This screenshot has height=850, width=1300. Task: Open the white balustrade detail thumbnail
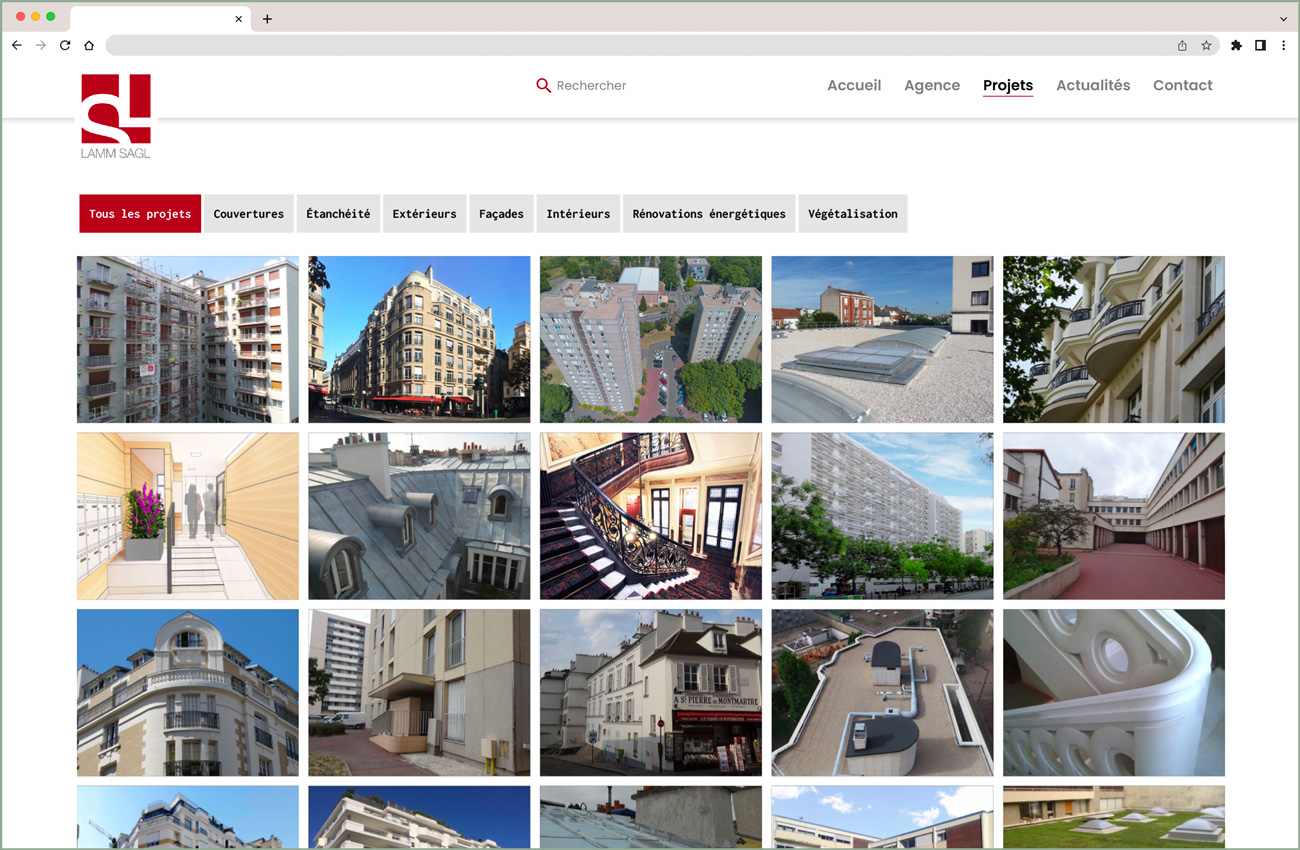pyautogui.click(x=1114, y=693)
